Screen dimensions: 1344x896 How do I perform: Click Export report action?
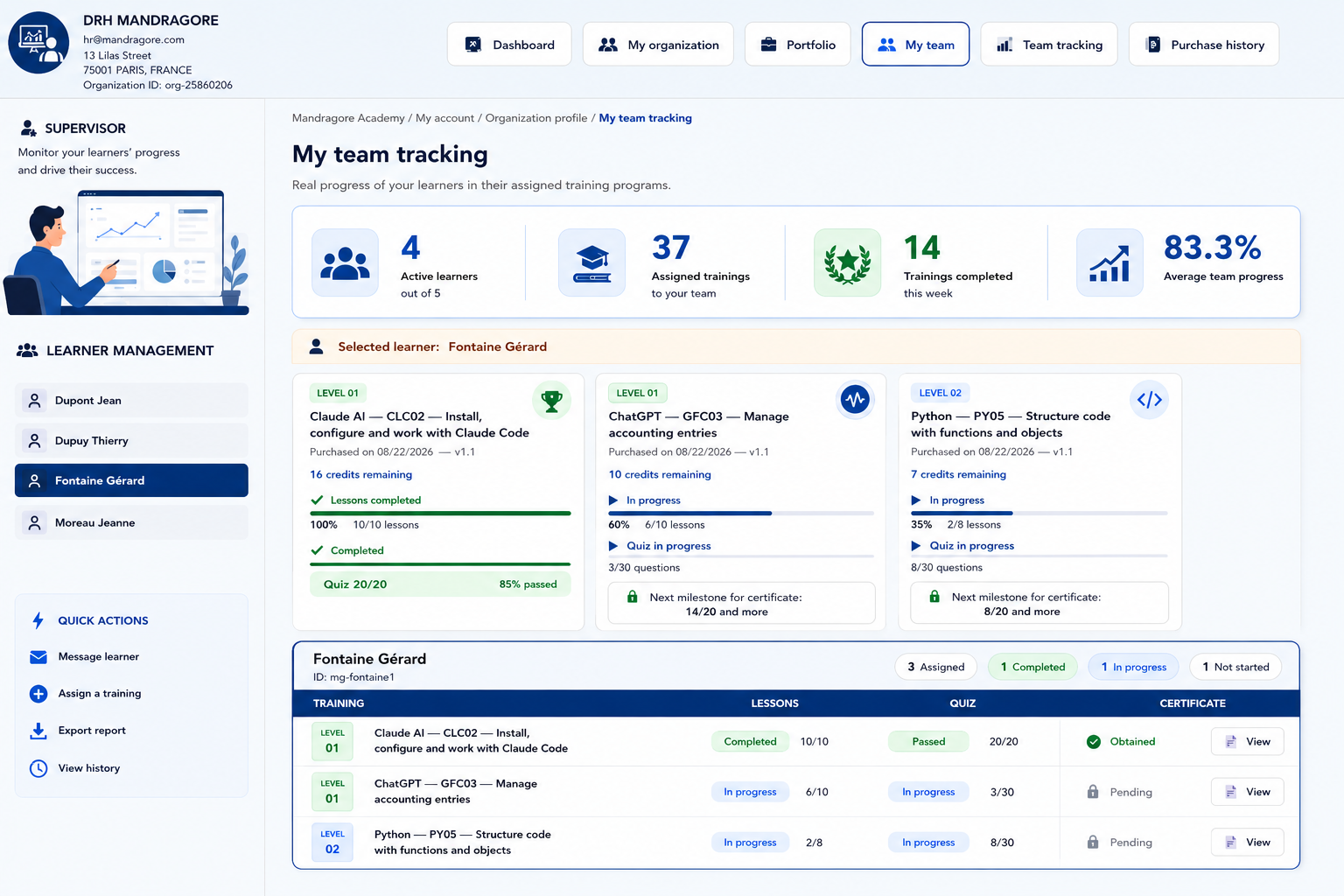(92, 731)
